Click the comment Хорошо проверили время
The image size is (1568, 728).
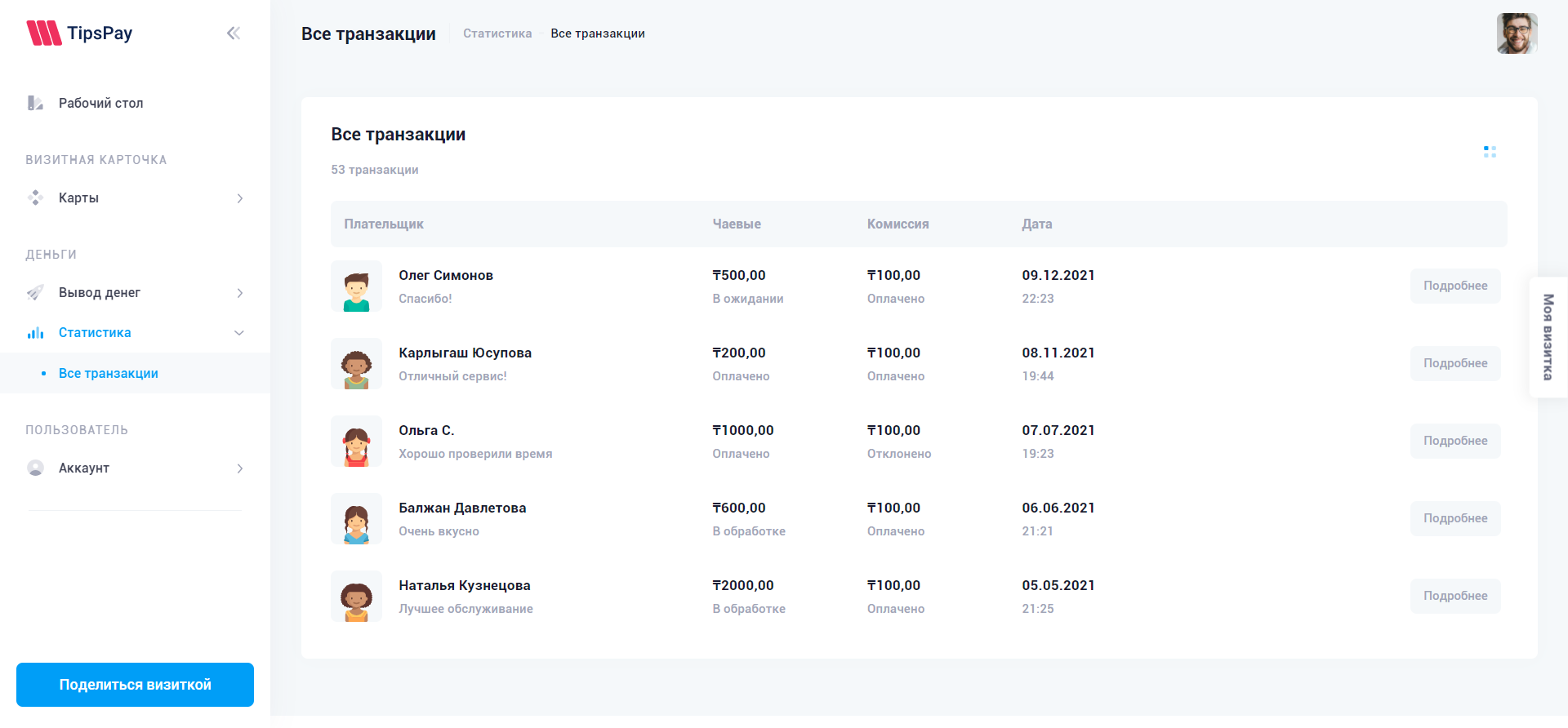click(x=475, y=454)
